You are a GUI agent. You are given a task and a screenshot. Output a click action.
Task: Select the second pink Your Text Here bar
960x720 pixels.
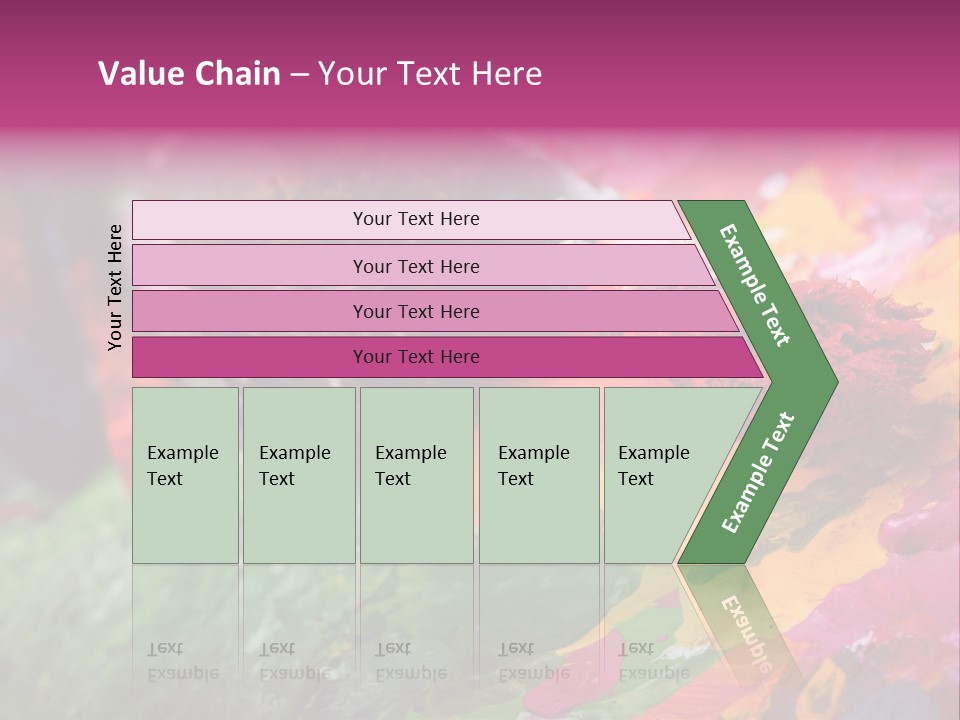[415, 266]
